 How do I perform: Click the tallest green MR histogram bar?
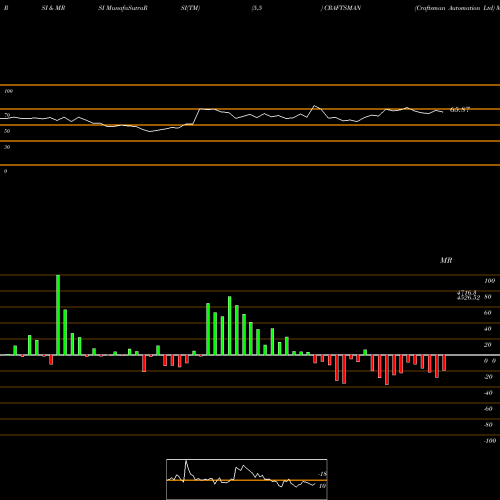(x=58, y=315)
